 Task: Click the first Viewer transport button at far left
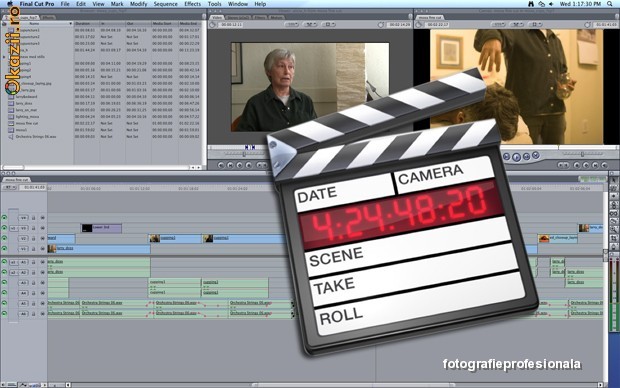[221, 165]
